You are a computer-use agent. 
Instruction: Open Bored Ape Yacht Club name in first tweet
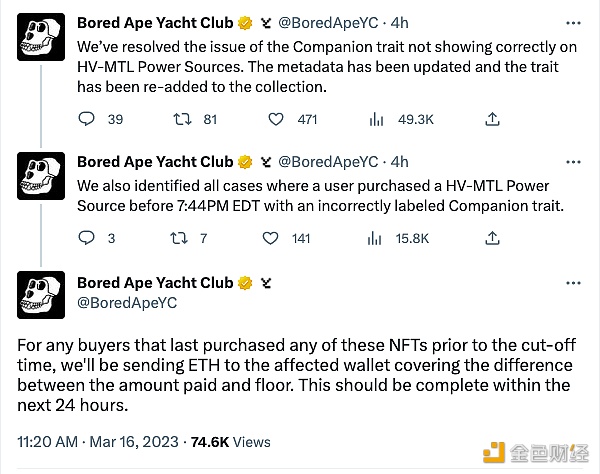click(155, 22)
